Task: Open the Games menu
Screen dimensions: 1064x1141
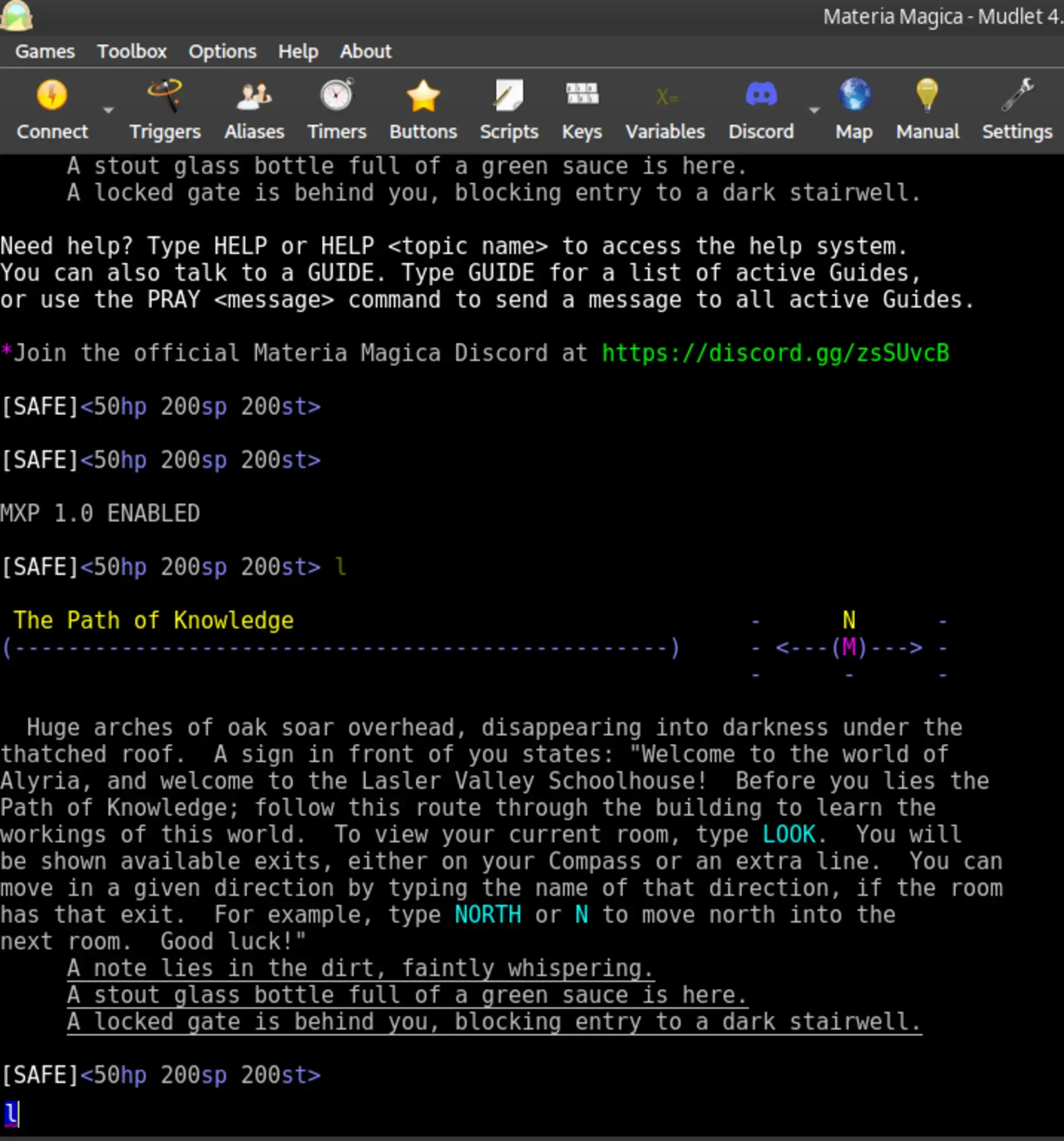Action: (45, 52)
